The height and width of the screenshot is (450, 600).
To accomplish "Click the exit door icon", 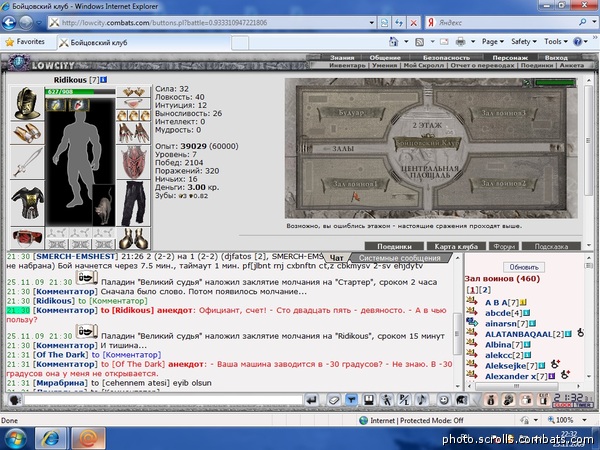I will (543, 400).
